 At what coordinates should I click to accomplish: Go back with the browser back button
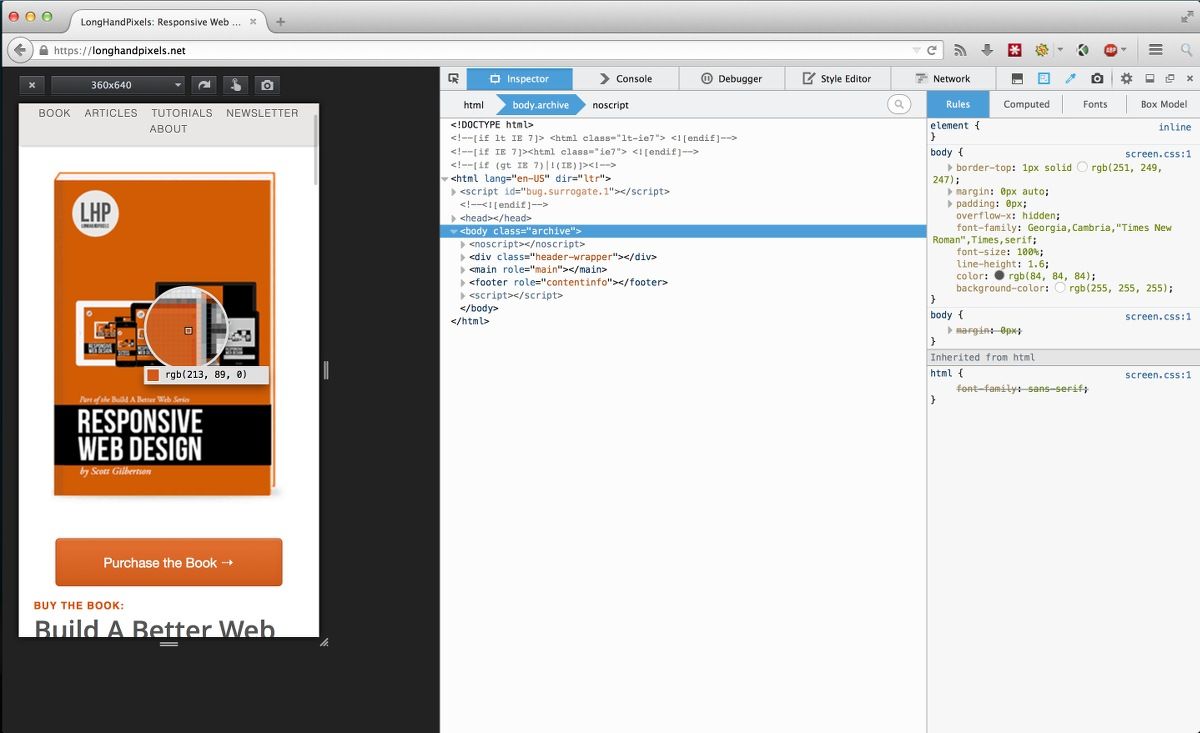pyautogui.click(x=19, y=50)
